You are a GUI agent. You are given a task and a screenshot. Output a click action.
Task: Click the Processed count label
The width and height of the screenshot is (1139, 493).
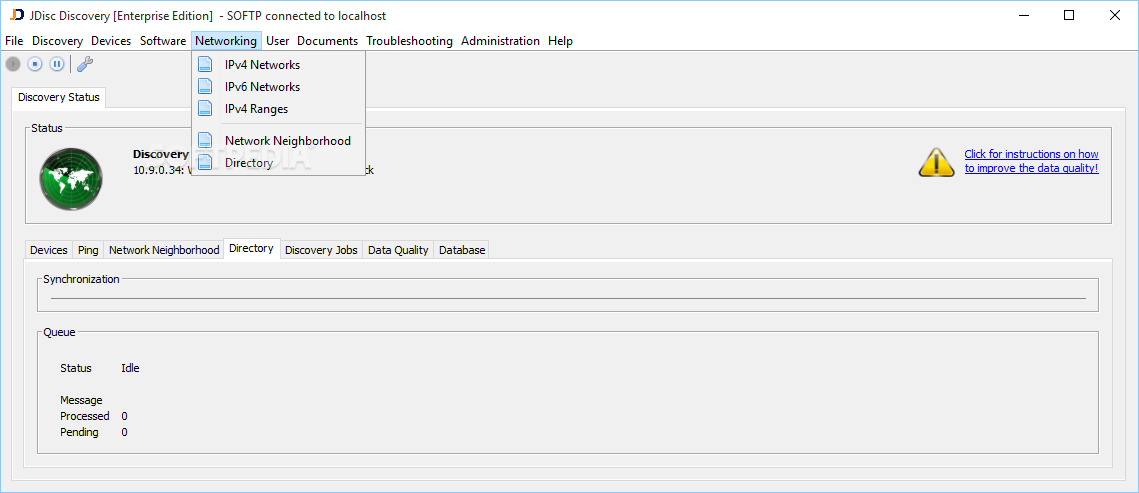tap(84, 416)
